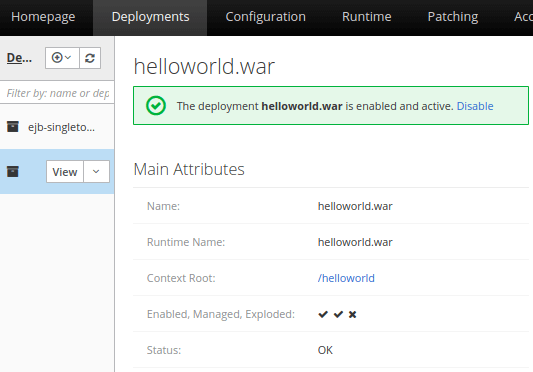The image size is (533, 372).
Task: Click the Runtime Name value helloworld.war
Action: click(355, 242)
